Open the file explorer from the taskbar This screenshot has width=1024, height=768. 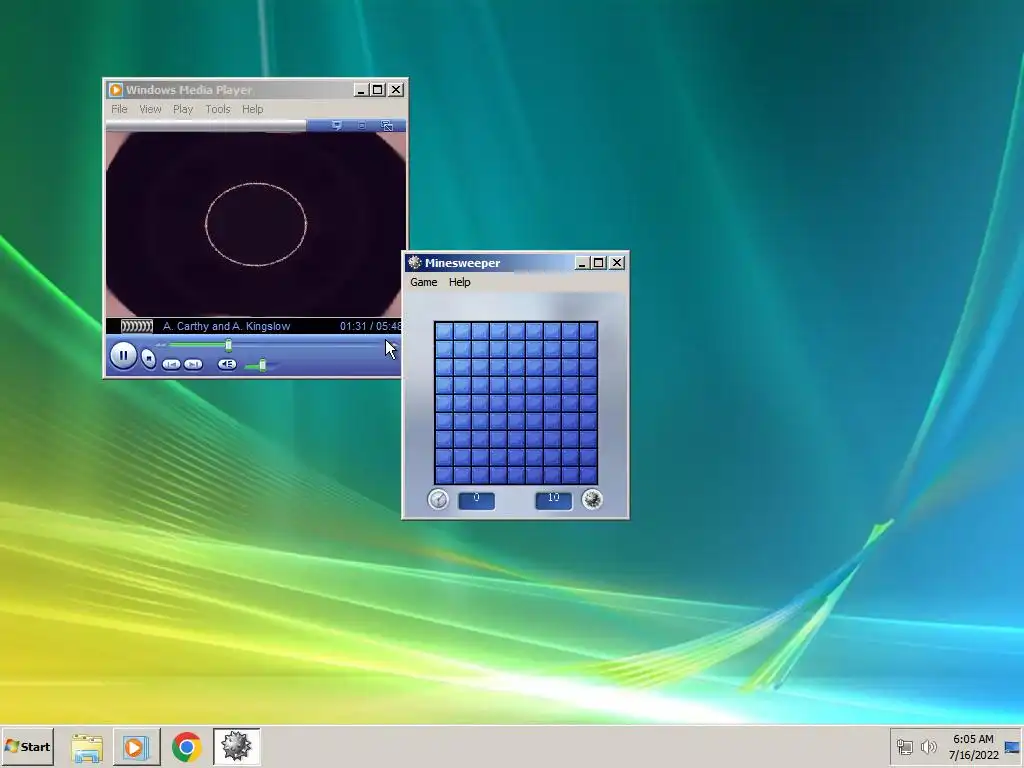[x=87, y=747]
